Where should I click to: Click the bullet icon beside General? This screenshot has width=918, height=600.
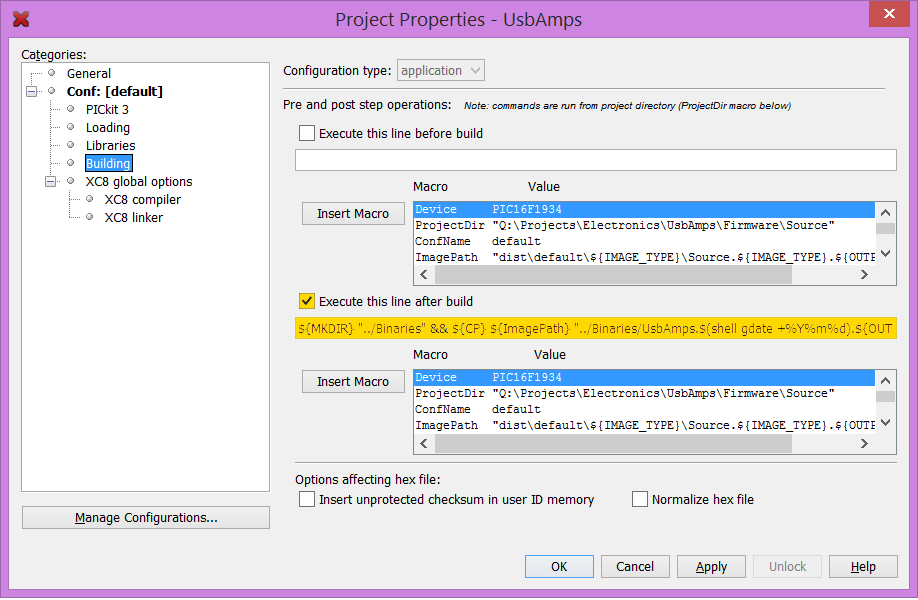(x=51, y=73)
